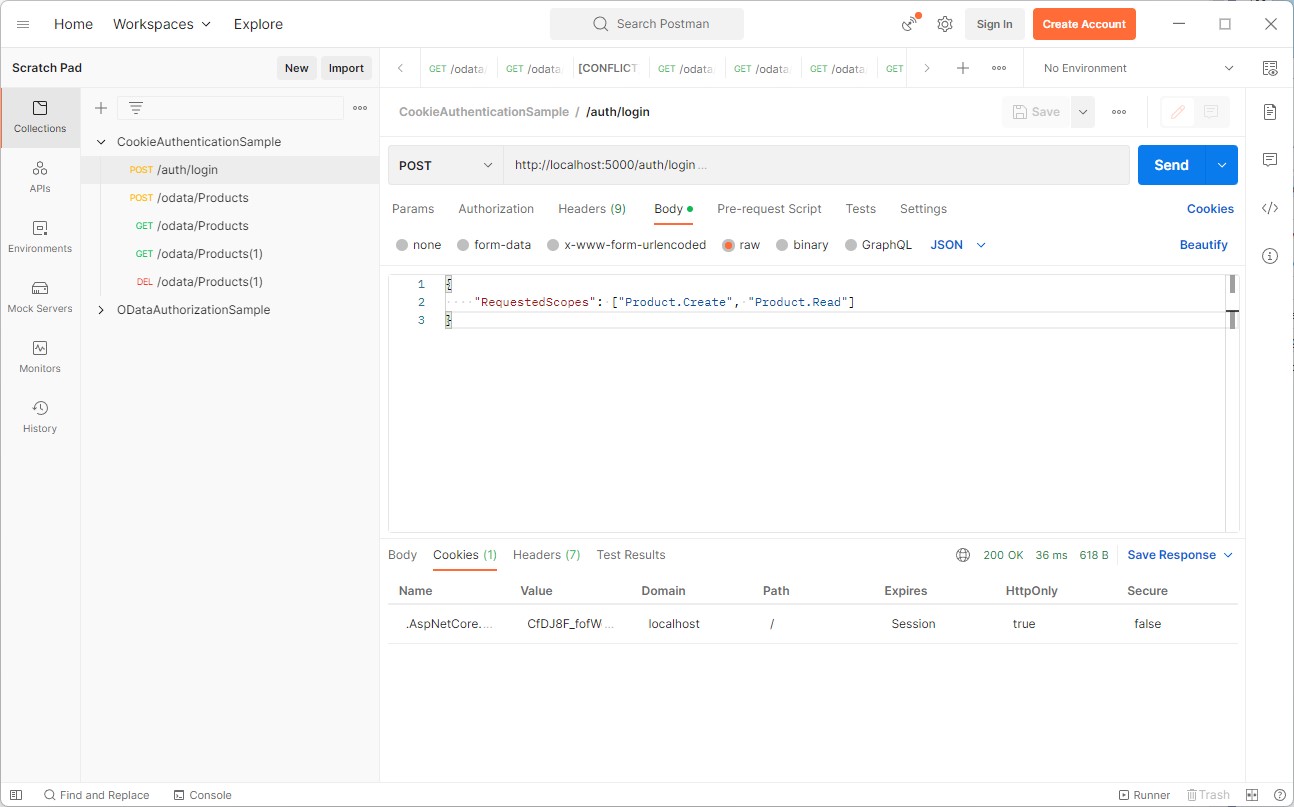
Task: Open collections panel more options ellipsis
Action: pos(360,108)
